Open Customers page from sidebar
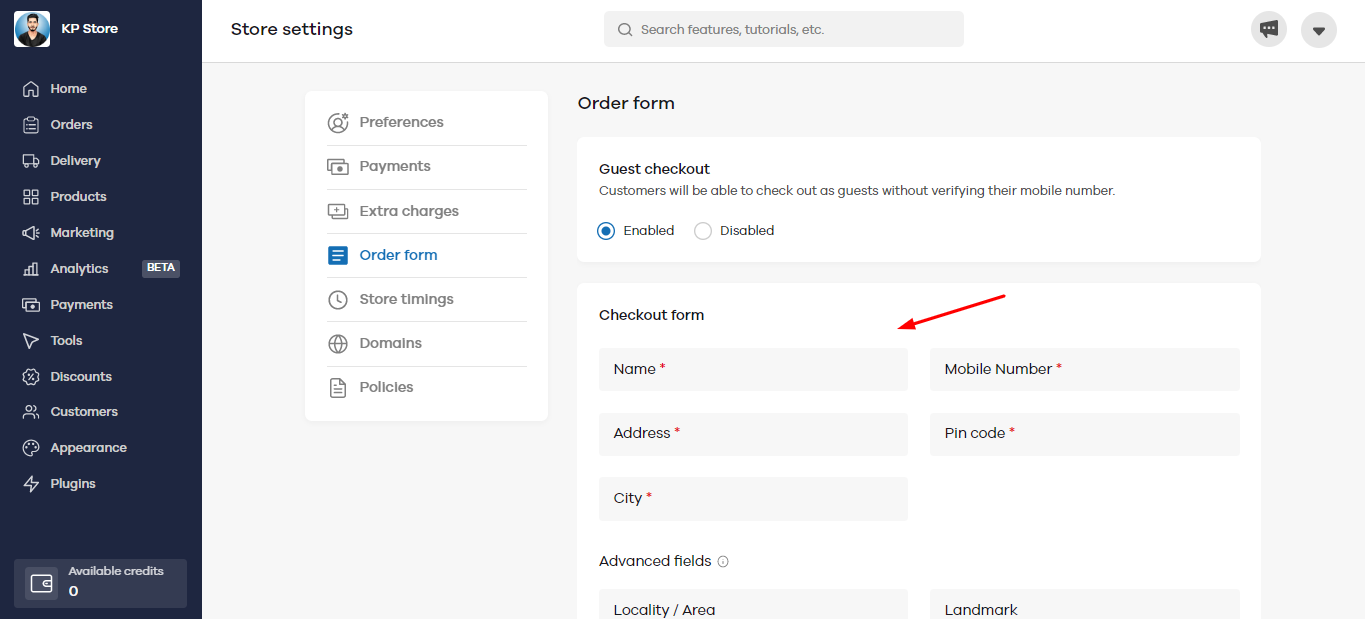The image size is (1365, 619). click(x=84, y=412)
